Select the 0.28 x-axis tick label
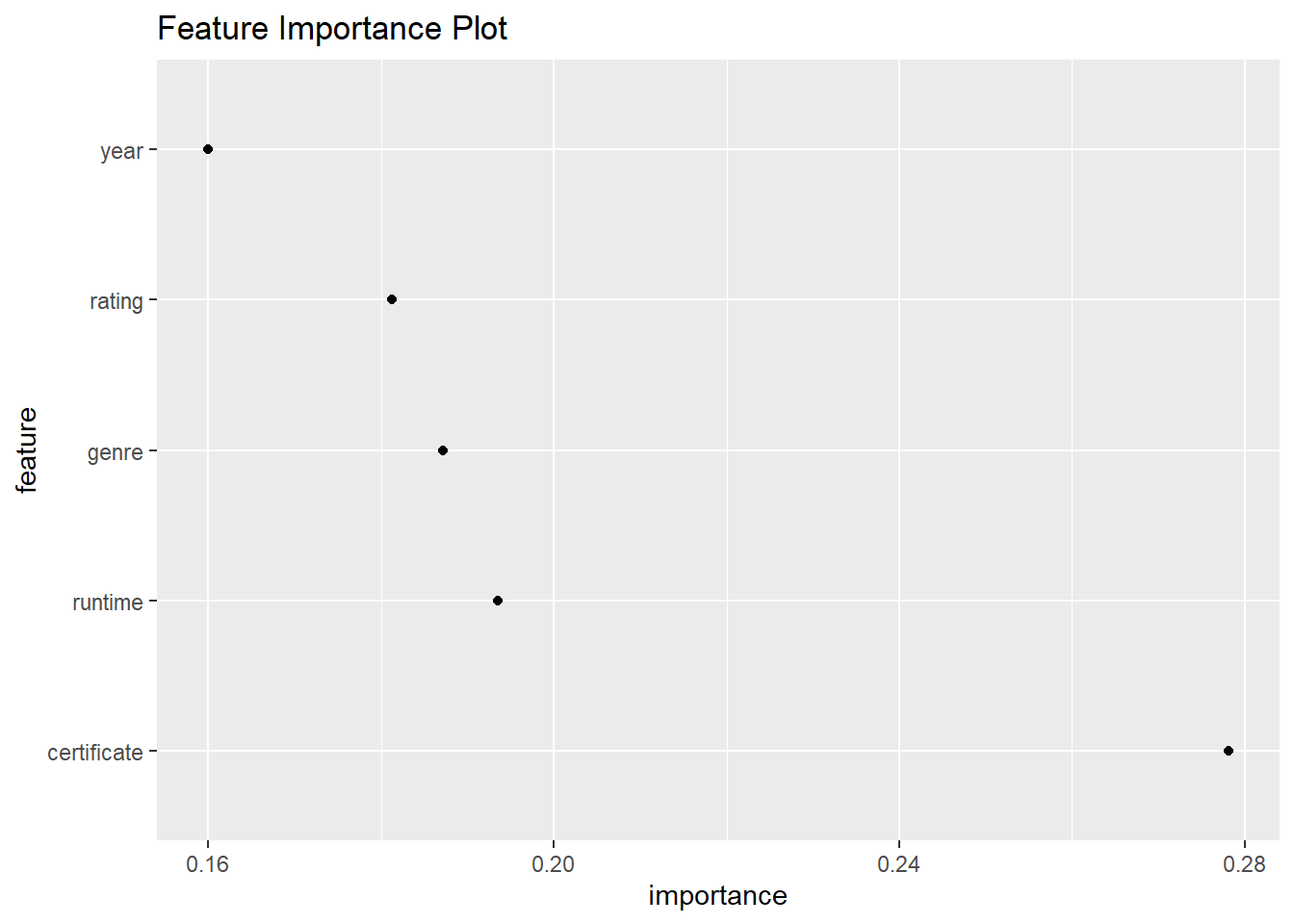Viewport: 1294px width, 924px height. 1244,864
